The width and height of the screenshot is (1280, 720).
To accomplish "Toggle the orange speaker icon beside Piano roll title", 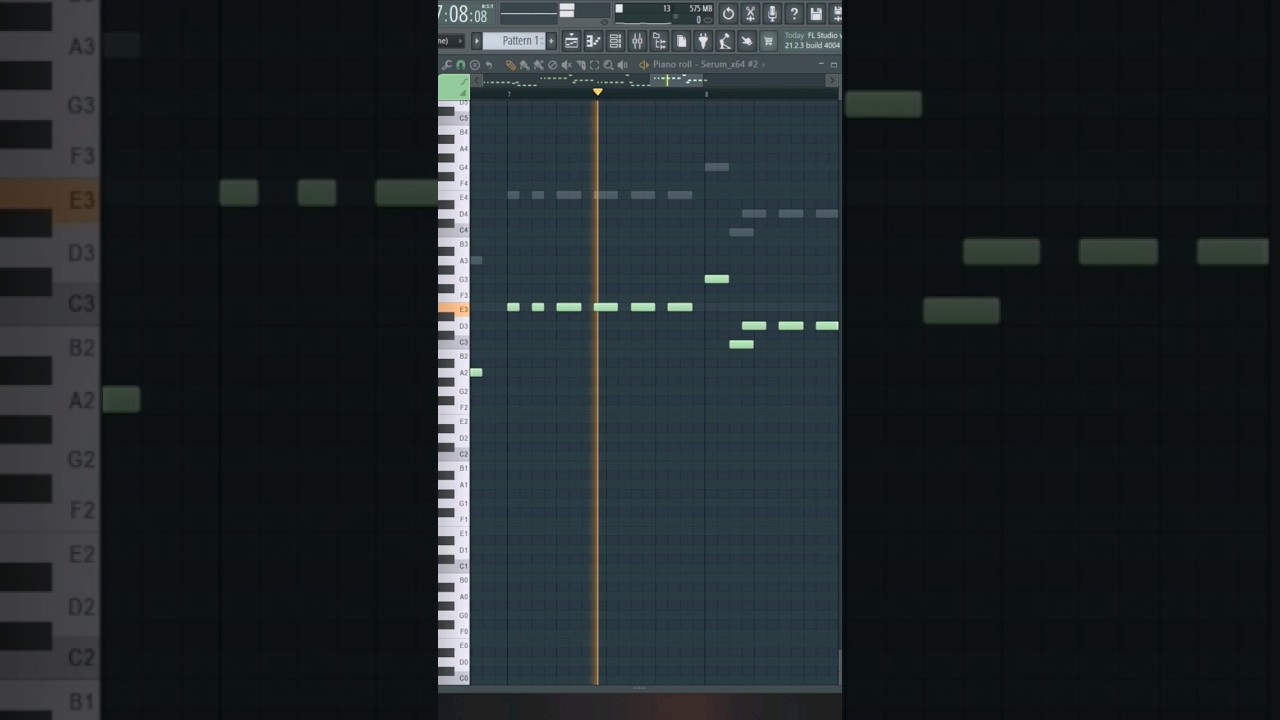I will click(644, 65).
